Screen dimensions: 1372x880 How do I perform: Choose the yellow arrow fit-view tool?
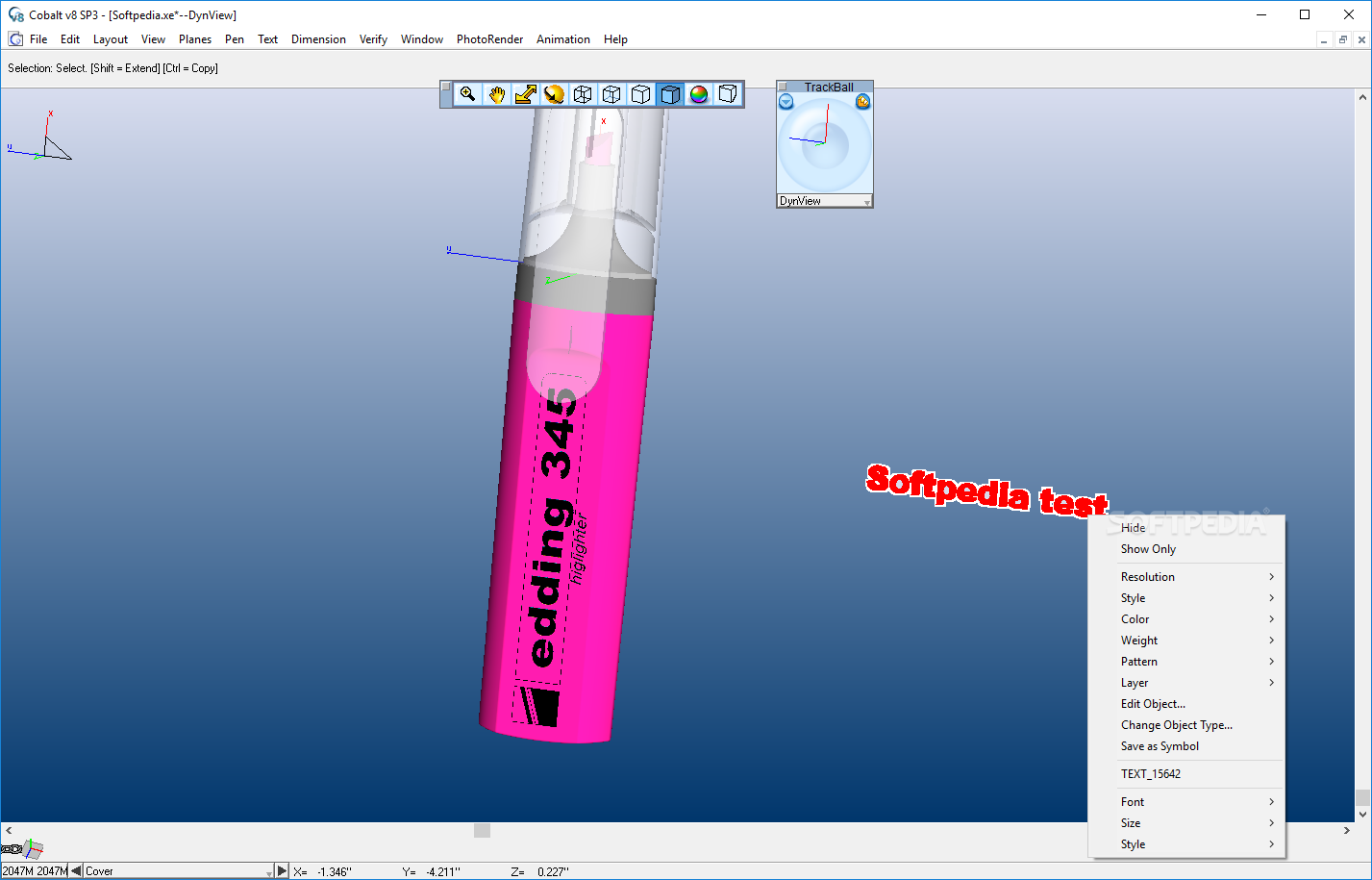(x=525, y=94)
